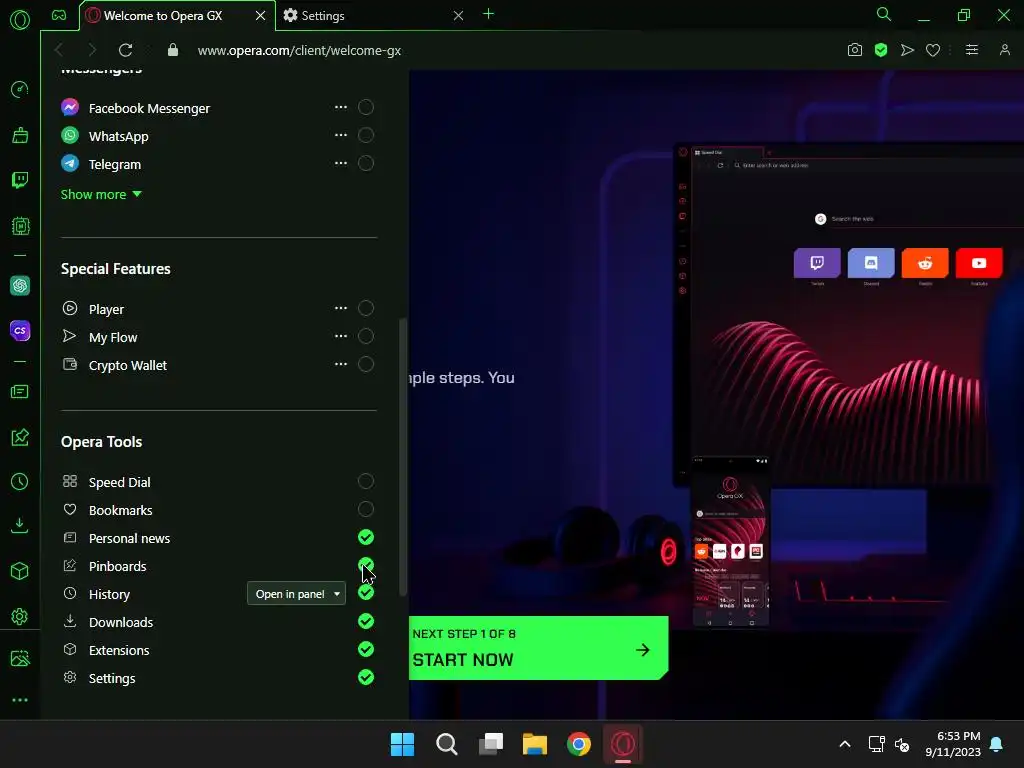
Task: Open GX Control speedometer sidebar icon
Action: (x=20, y=89)
